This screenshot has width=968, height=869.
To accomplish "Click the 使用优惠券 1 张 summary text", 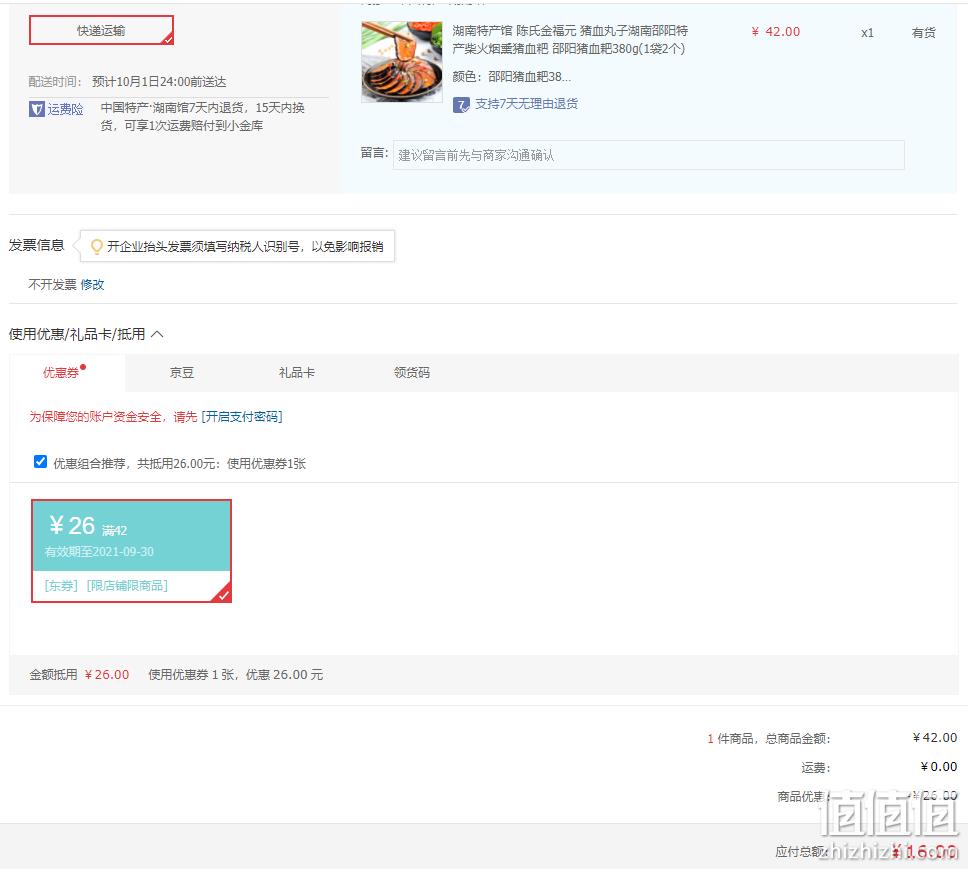I will point(191,675).
